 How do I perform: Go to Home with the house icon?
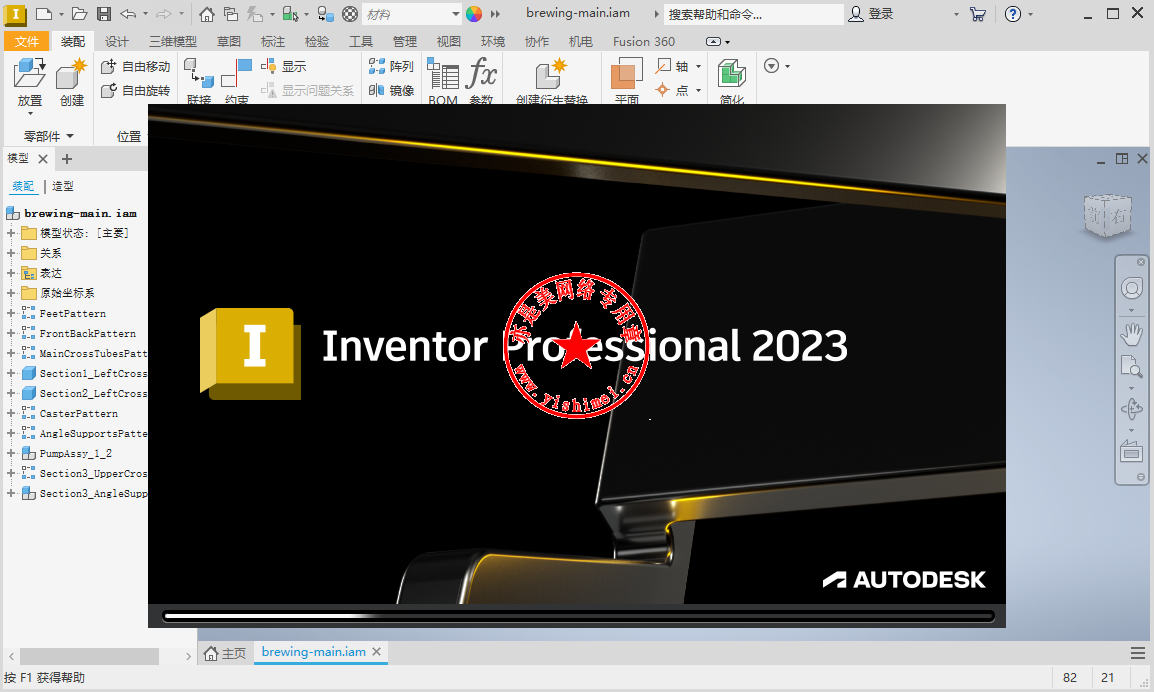tap(207, 13)
